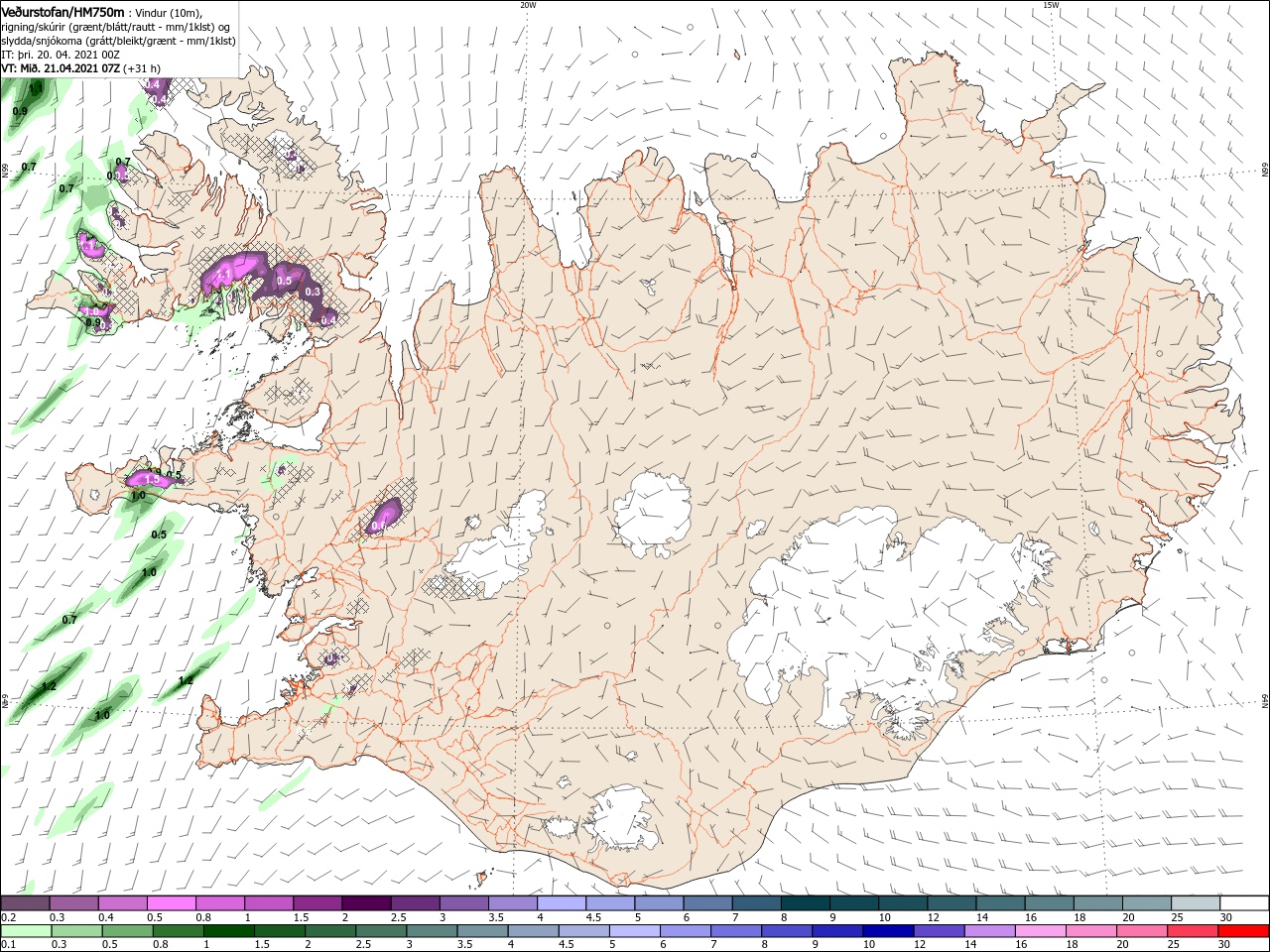This screenshot has height=952, width=1270.
Task: Pick the palest green 0.1 rain legend swatch
Action: [x=26, y=931]
